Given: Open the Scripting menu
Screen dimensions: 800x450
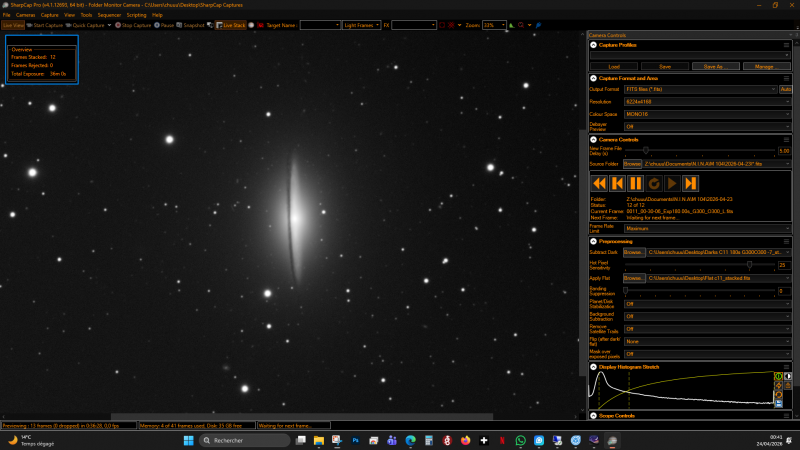Looking at the screenshot, I should [136, 15].
